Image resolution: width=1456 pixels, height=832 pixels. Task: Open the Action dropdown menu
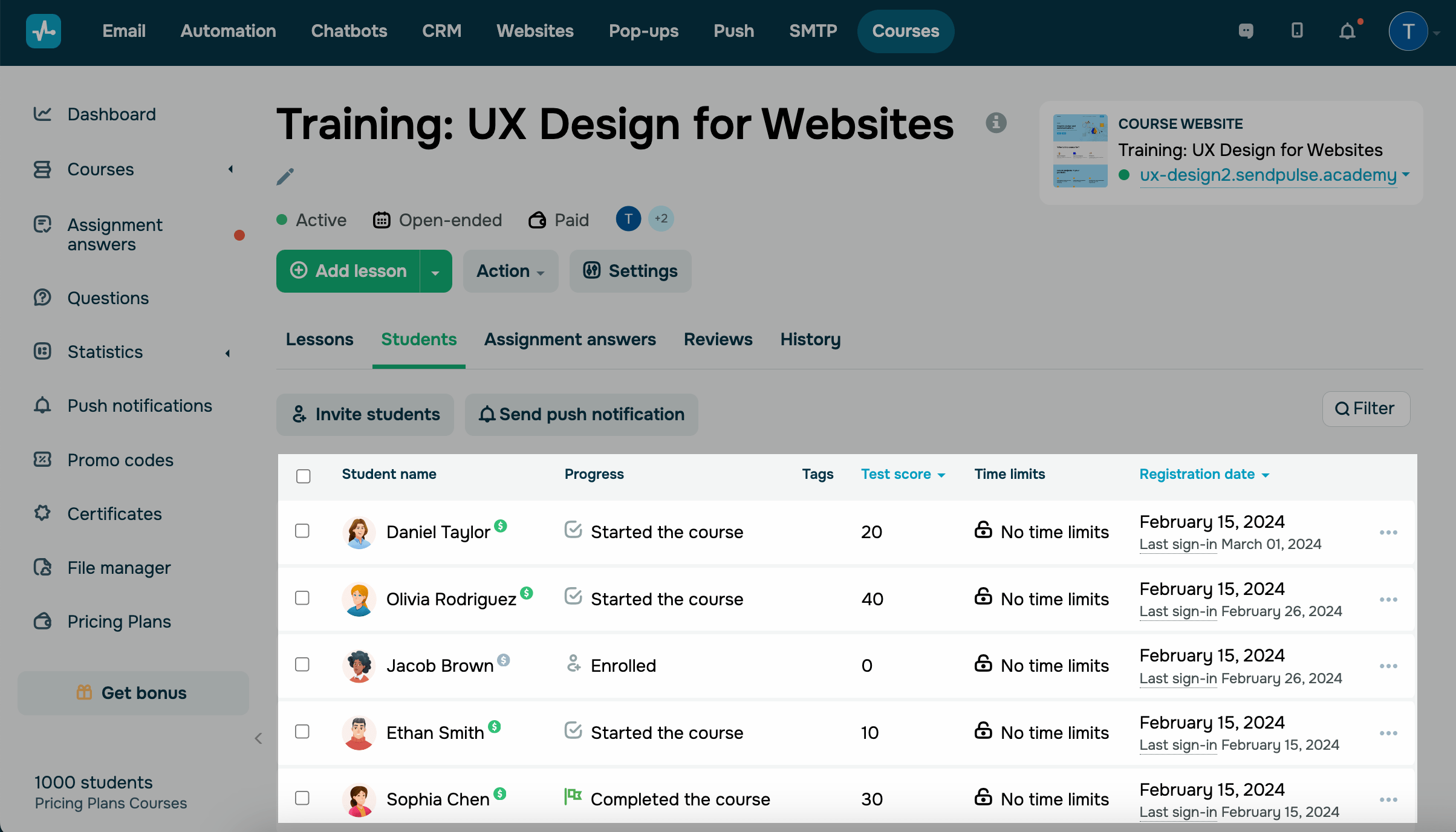(511, 271)
